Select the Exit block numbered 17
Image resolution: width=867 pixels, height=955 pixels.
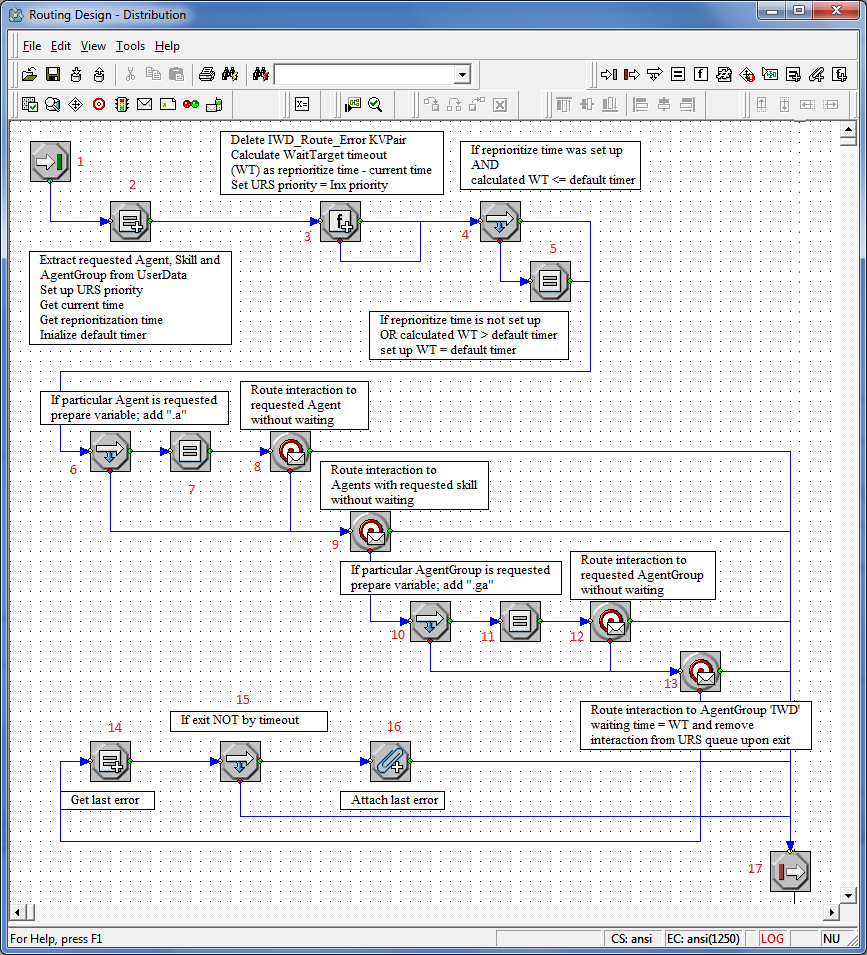point(790,871)
